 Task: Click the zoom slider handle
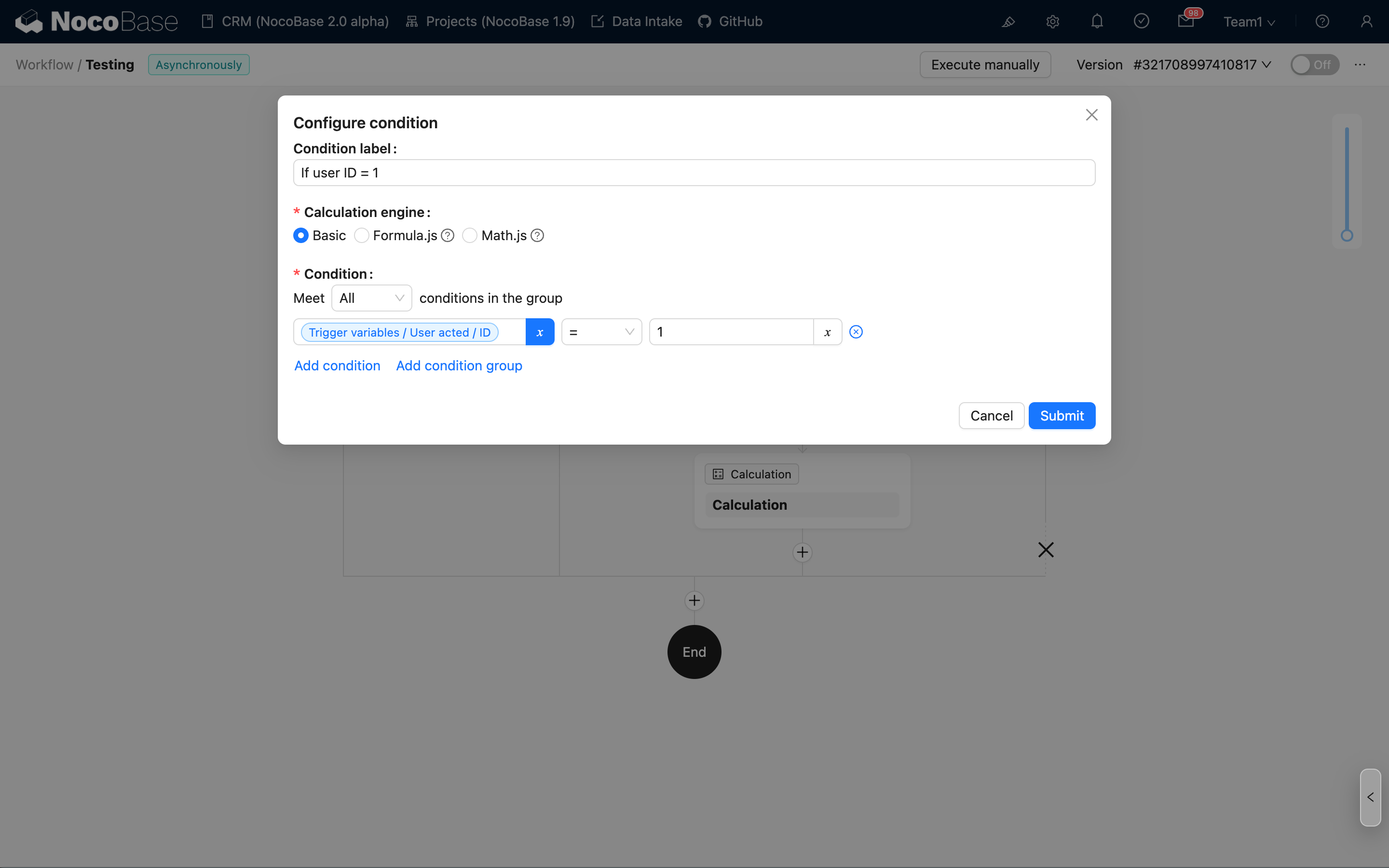1347,235
